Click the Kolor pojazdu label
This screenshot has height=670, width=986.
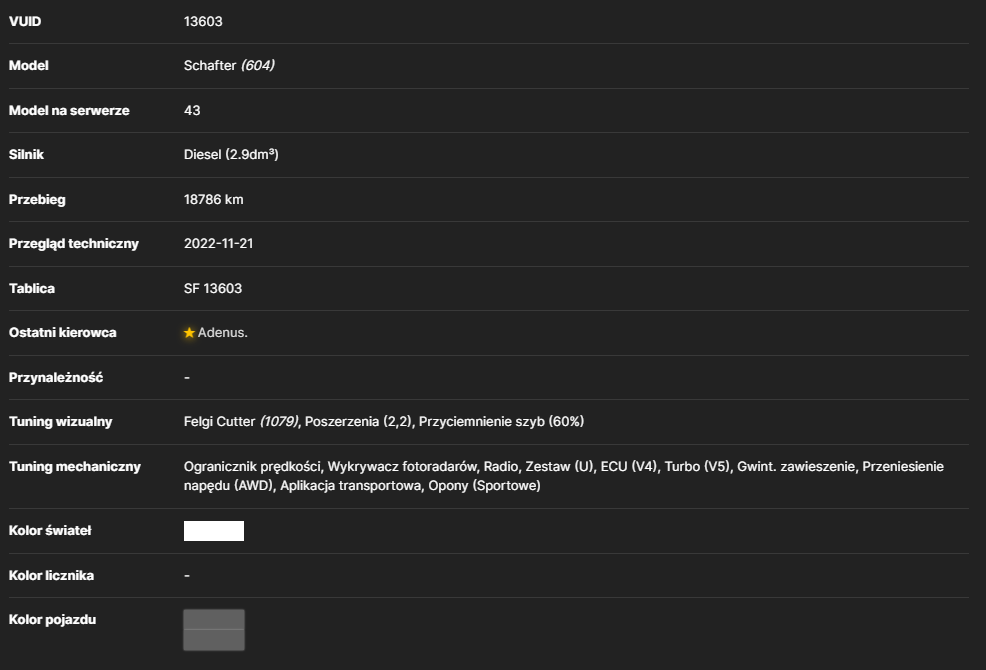point(53,620)
